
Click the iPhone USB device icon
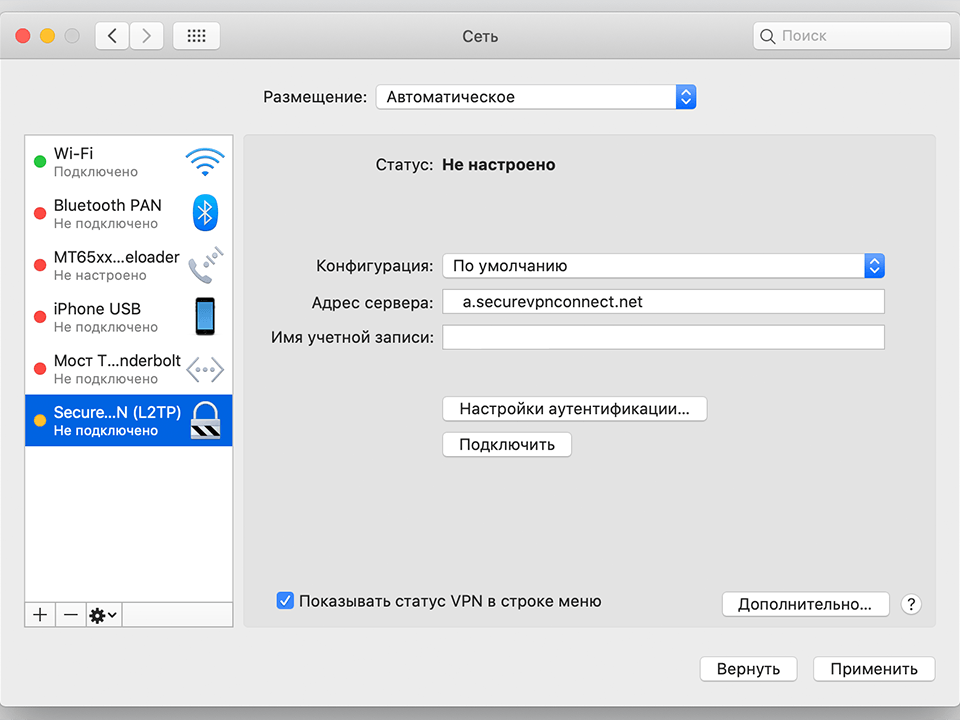[205, 316]
